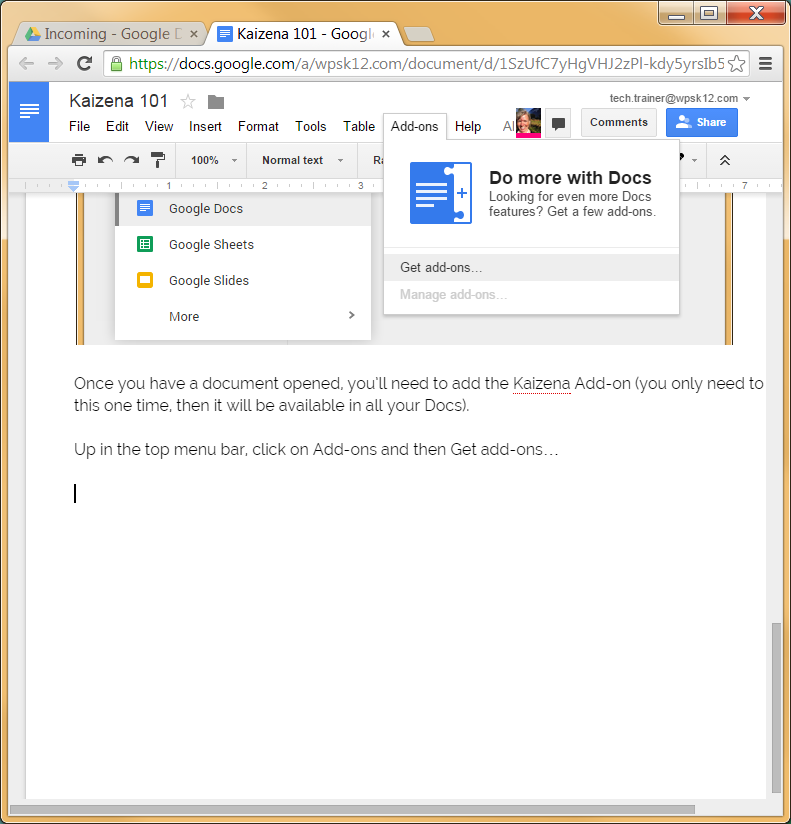
Task: Click the Kaizena 101 document title
Action: (118, 101)
